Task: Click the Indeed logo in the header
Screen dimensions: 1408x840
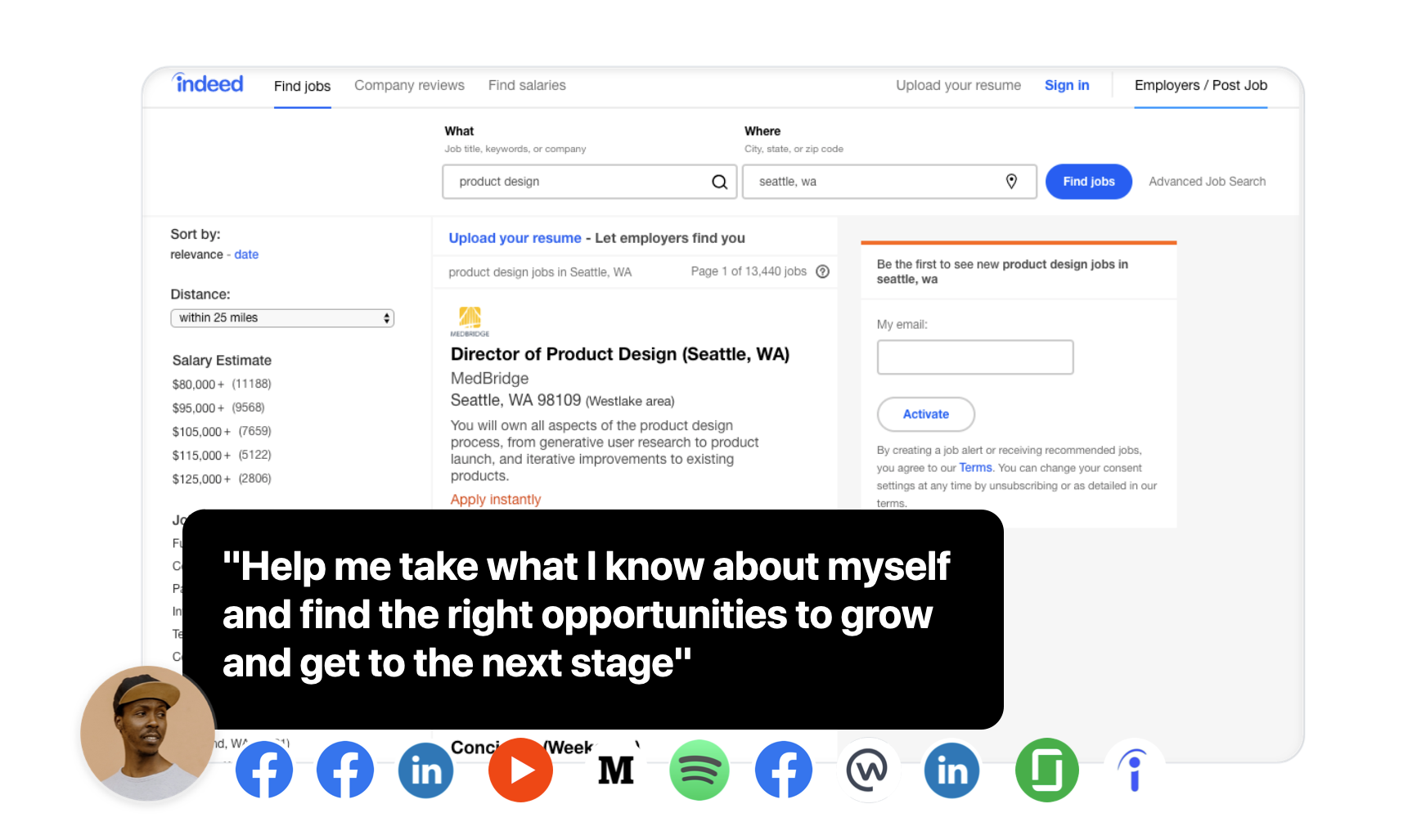Action: [208, 84]
